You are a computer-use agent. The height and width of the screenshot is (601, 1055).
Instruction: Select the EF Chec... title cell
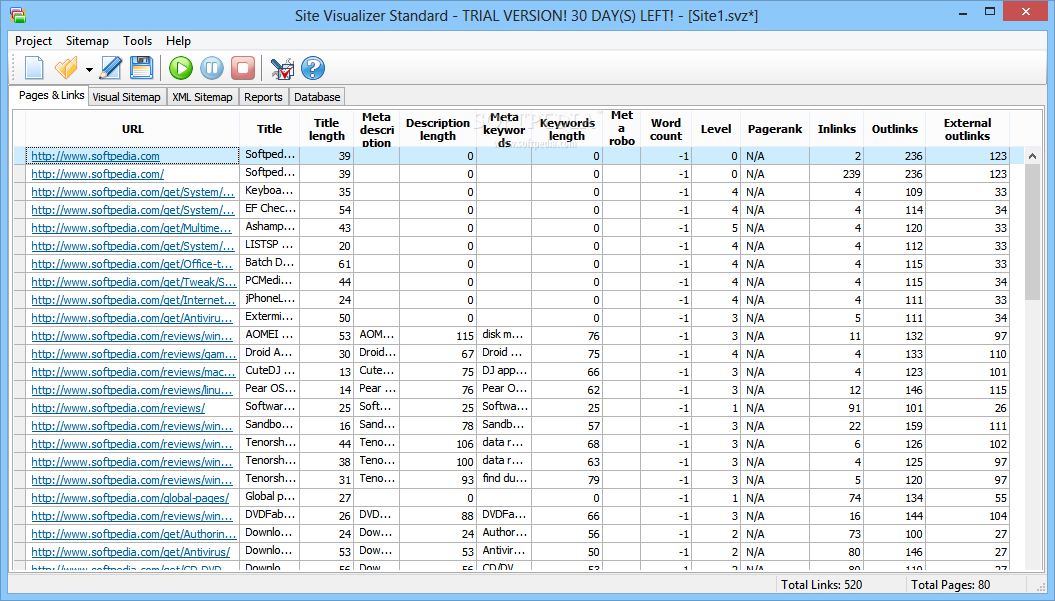270,209
